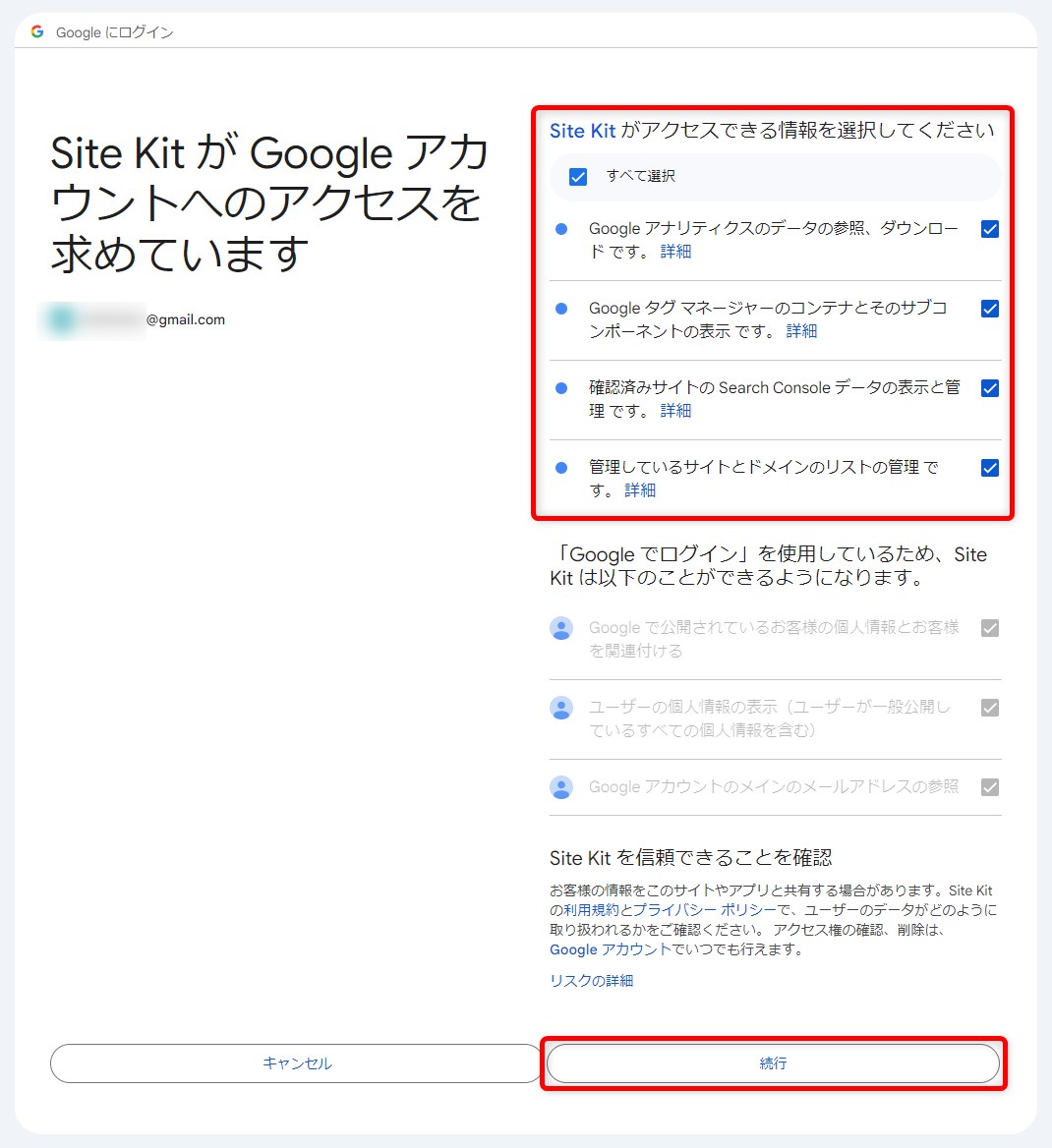
Task: Click profile icon beside Google public info permission
Action: pos(561,628)
